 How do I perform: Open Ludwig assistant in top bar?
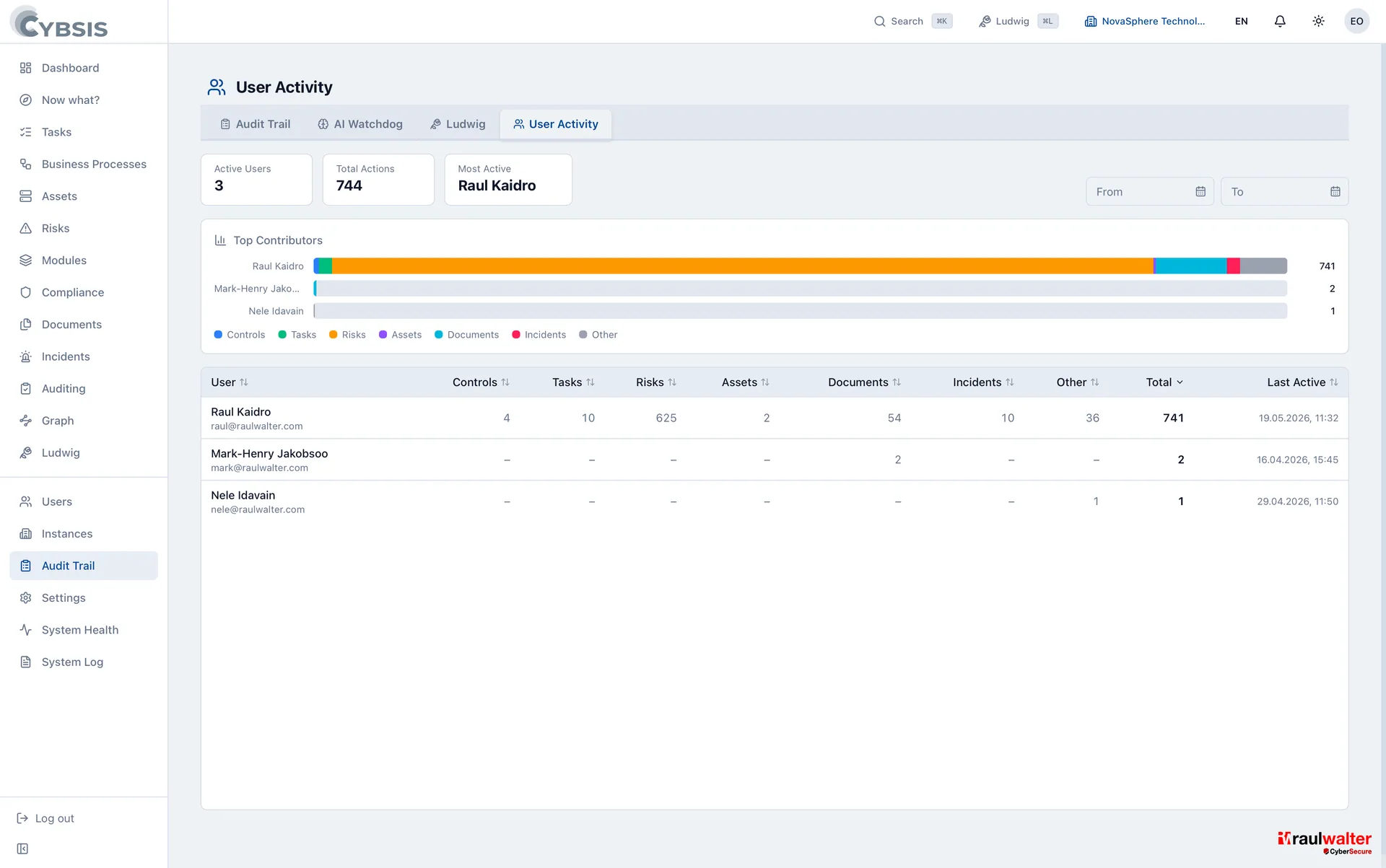pos(1018,21)
